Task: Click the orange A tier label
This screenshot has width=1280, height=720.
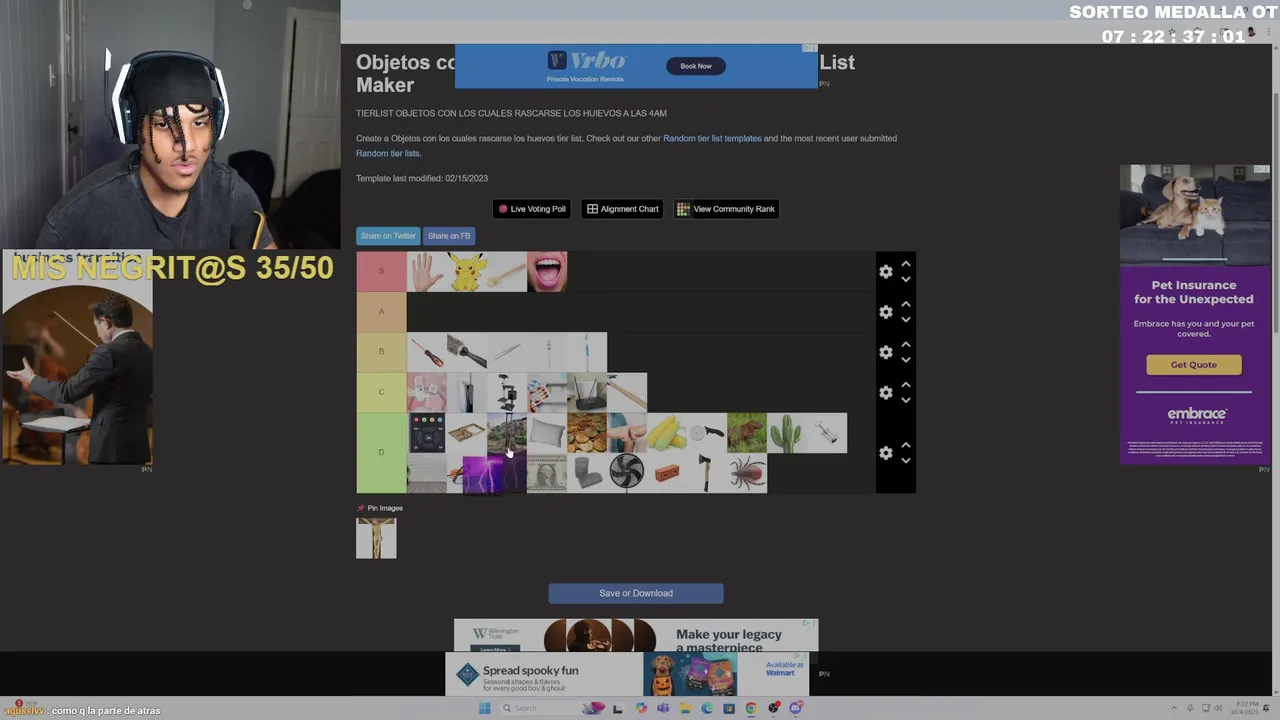Action: (x=381, y=312)
